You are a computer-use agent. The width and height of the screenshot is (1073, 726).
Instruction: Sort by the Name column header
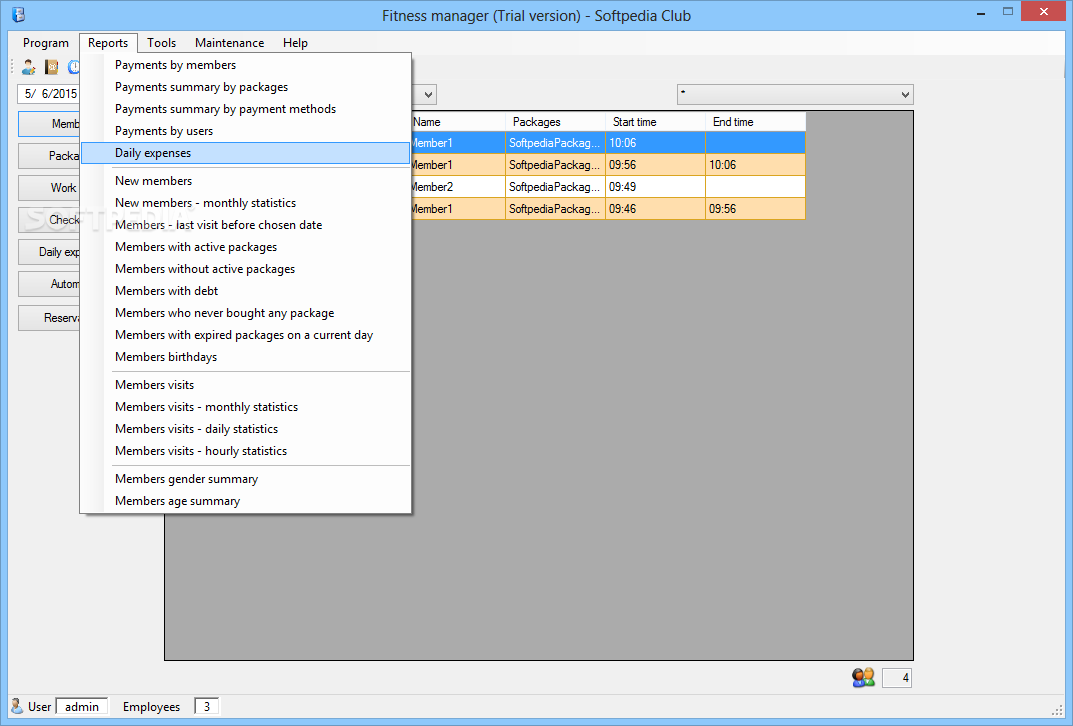click(x=458, y=122)
